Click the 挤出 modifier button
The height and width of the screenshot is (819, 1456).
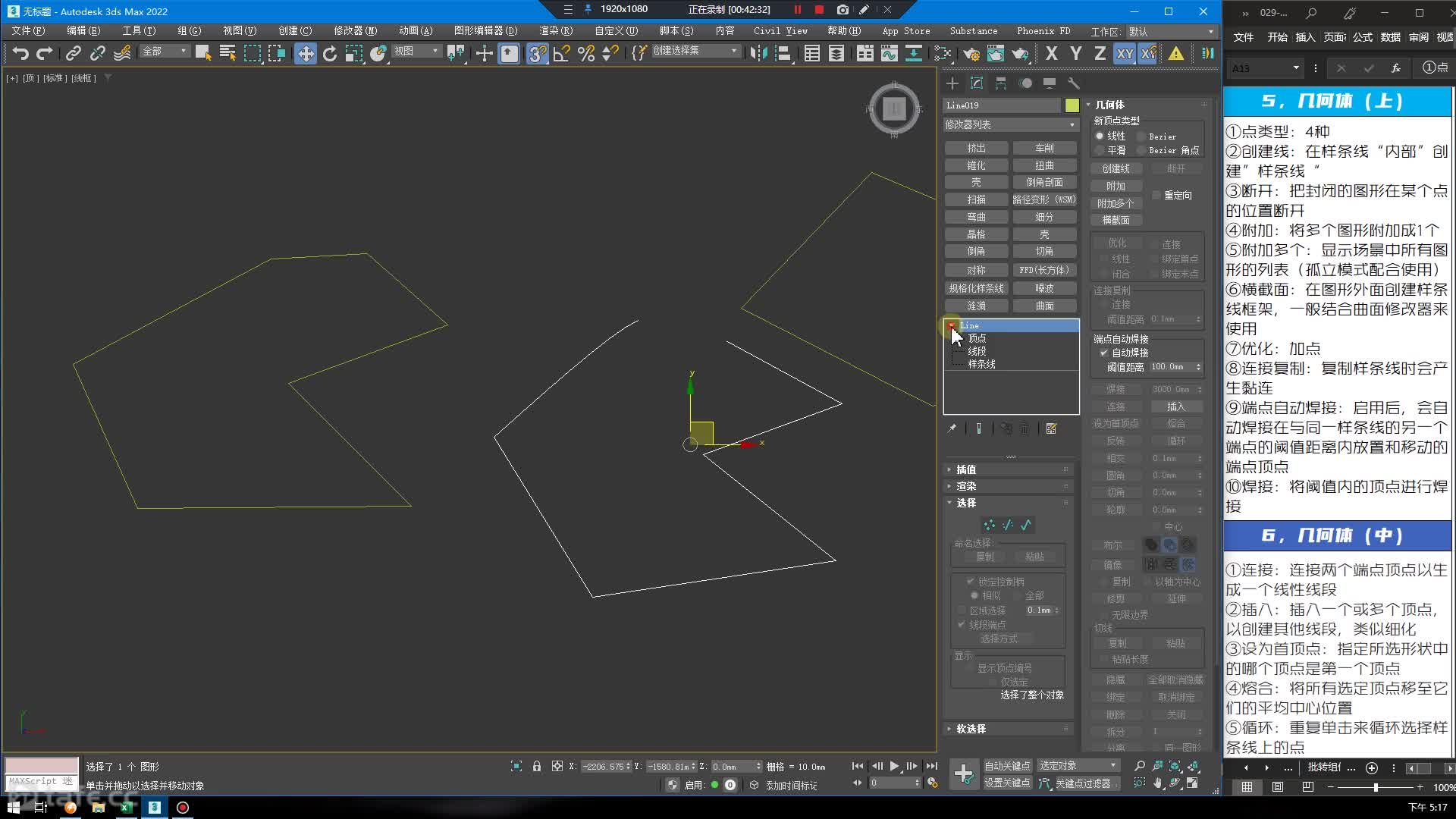(x=977, y=148)
